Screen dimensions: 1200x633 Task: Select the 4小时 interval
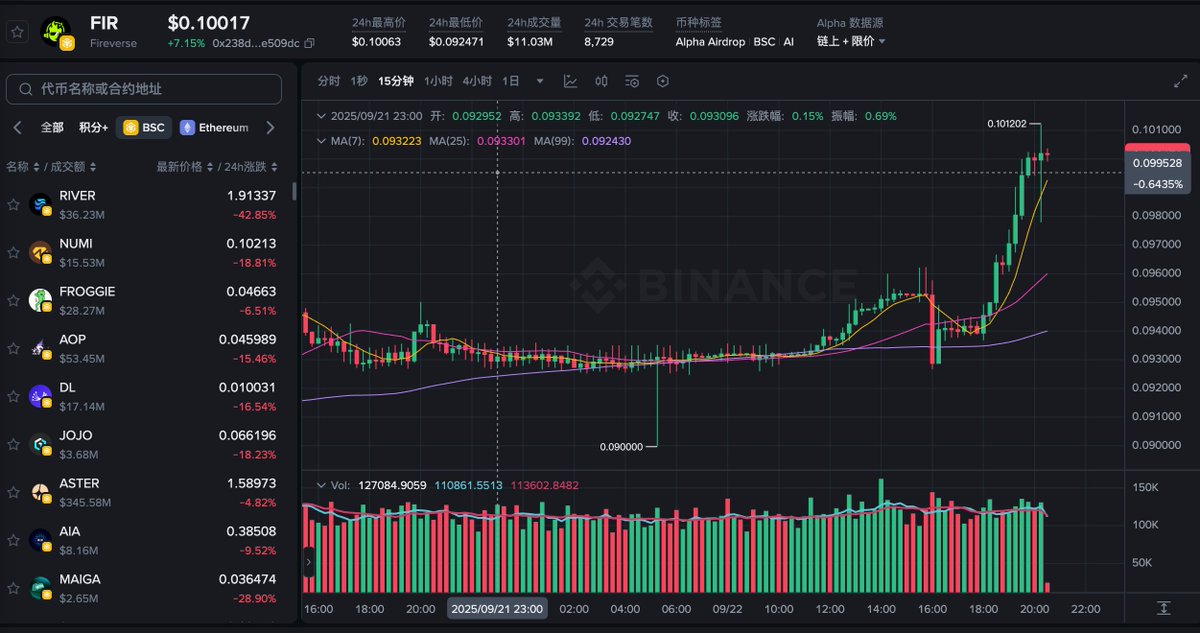click(477, 81)
